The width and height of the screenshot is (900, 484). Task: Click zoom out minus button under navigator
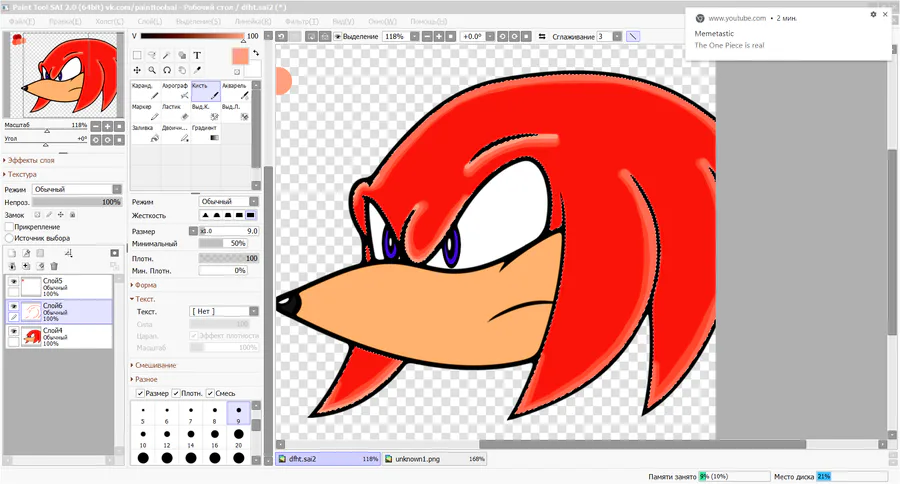pyautogui.click(x=96, y=126)
